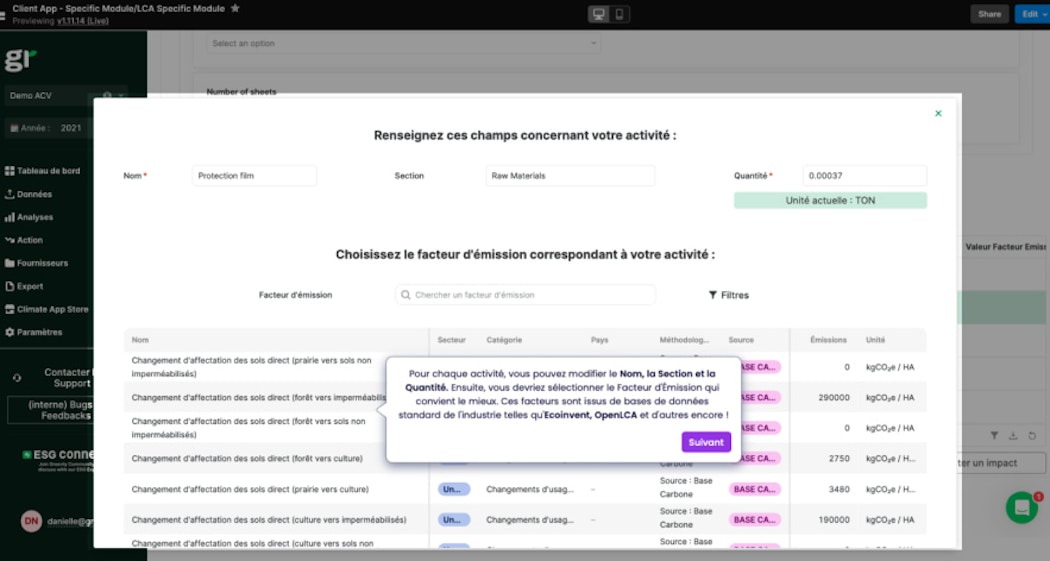Image resolution: width=1050 pixels, height=561 pixels.
Task: Click the background table download icon
Action: tap(1013, 436)
